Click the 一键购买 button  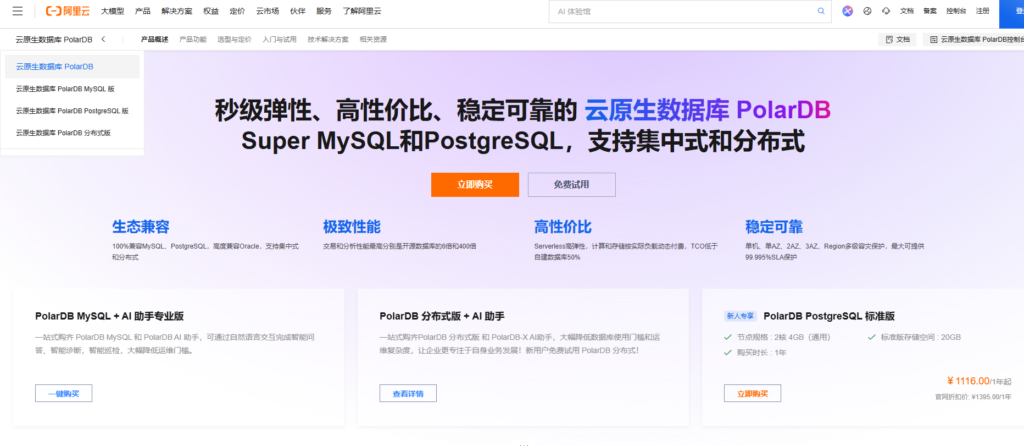pos(63,393)
